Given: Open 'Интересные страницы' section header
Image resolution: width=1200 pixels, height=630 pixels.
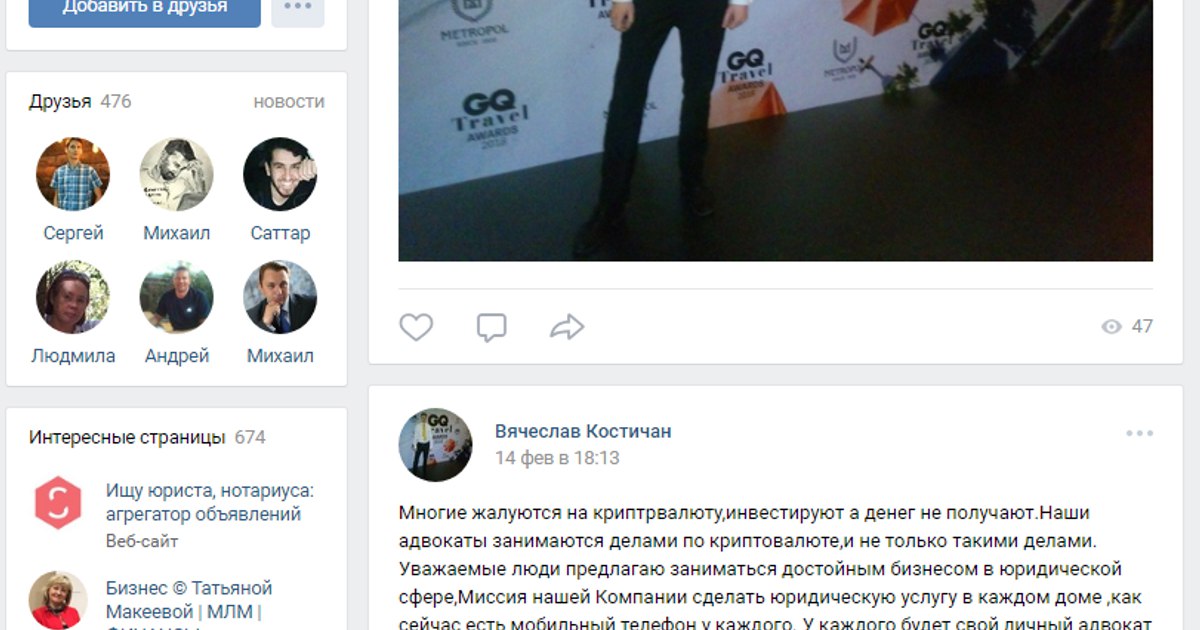Looking at the screenshot, I should [x=127, y=438].
